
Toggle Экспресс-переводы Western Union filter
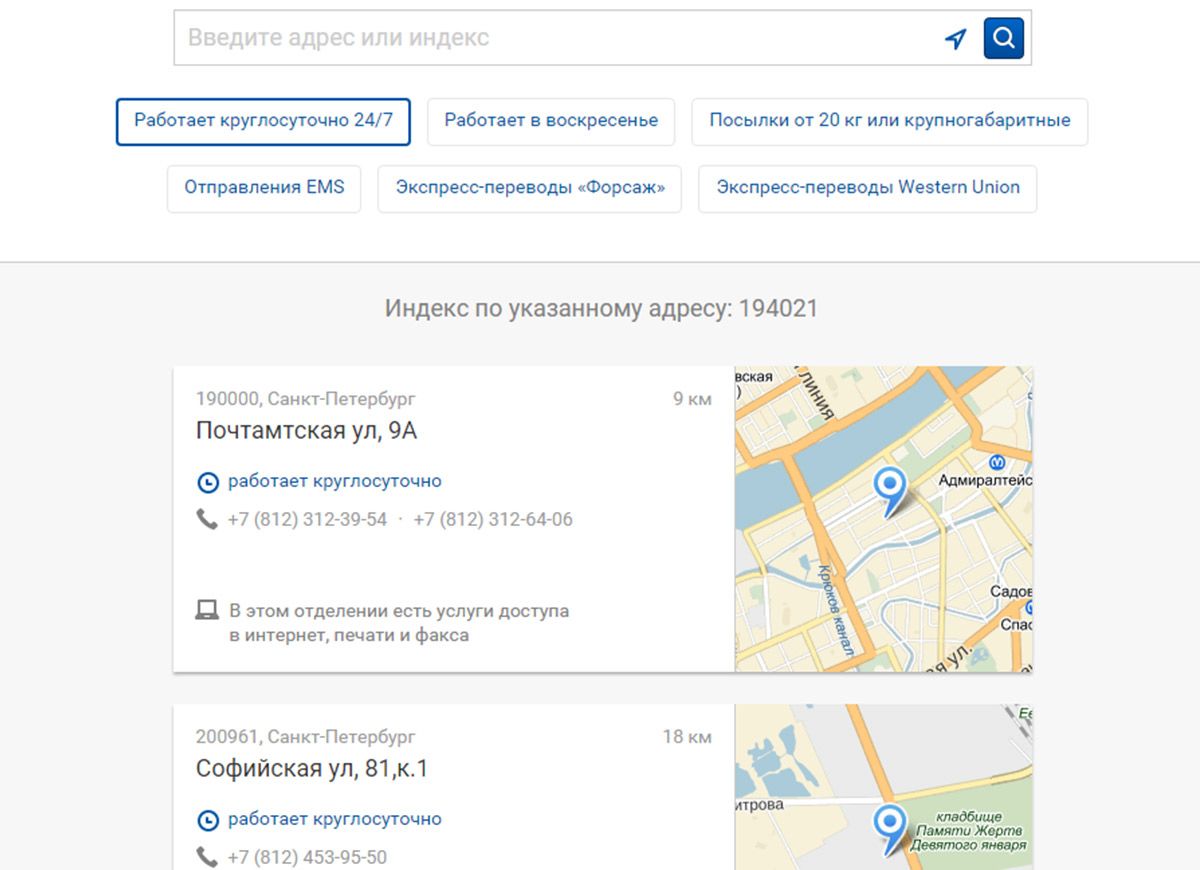868,188
